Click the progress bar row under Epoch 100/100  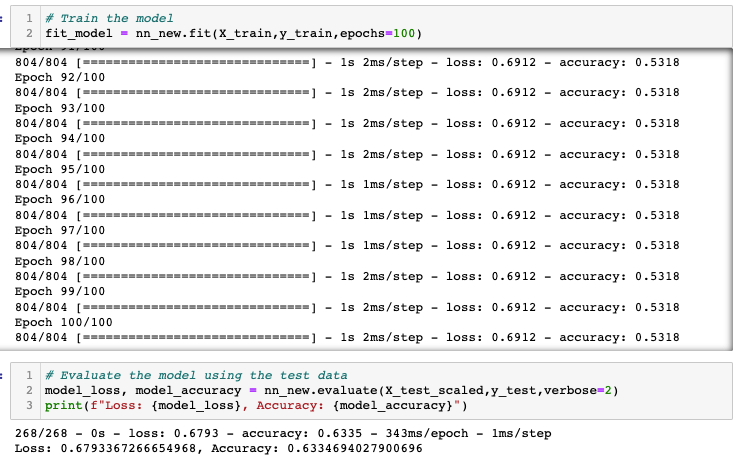pos(347,337)
